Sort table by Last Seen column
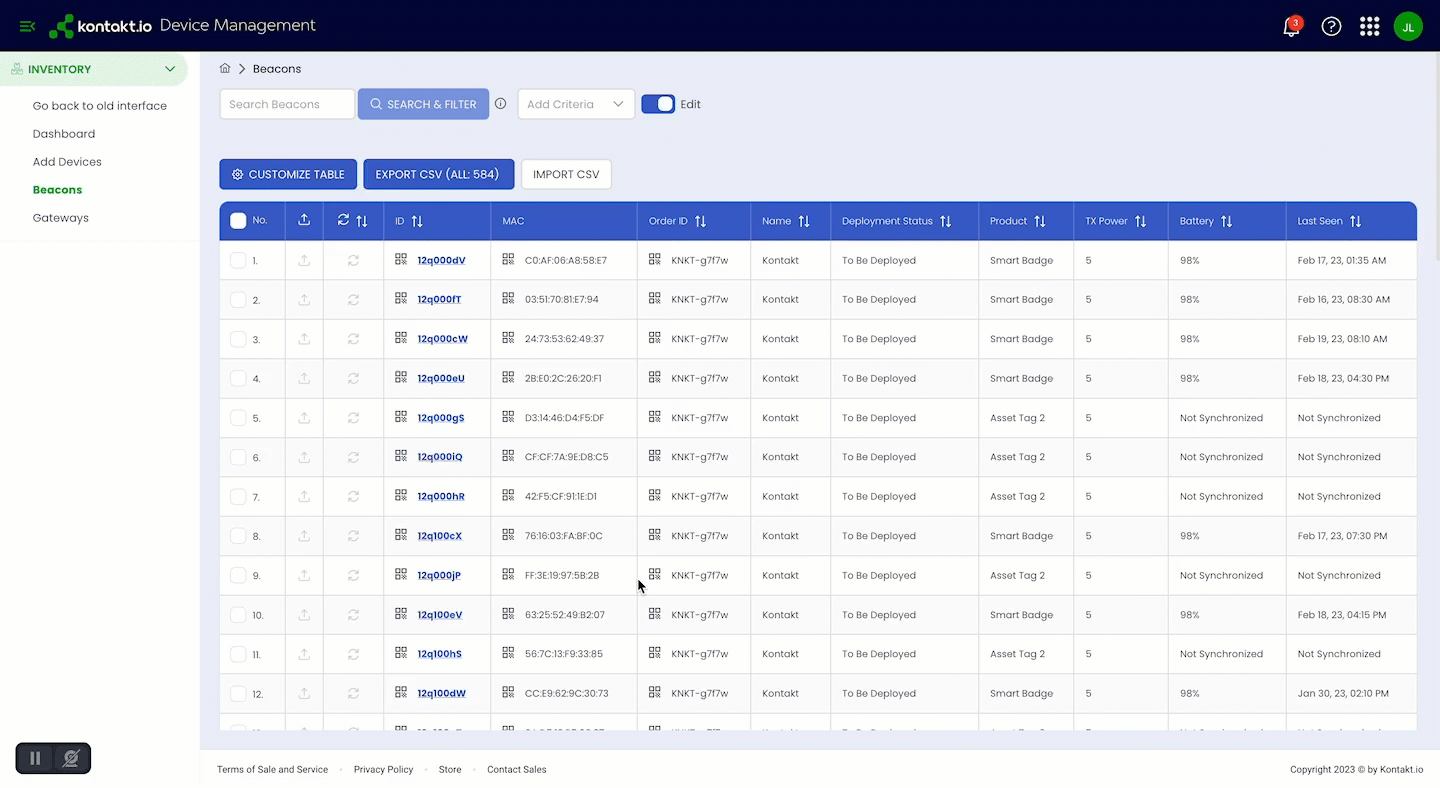This screenshot has height=788, width=1440. [1355, 221]
